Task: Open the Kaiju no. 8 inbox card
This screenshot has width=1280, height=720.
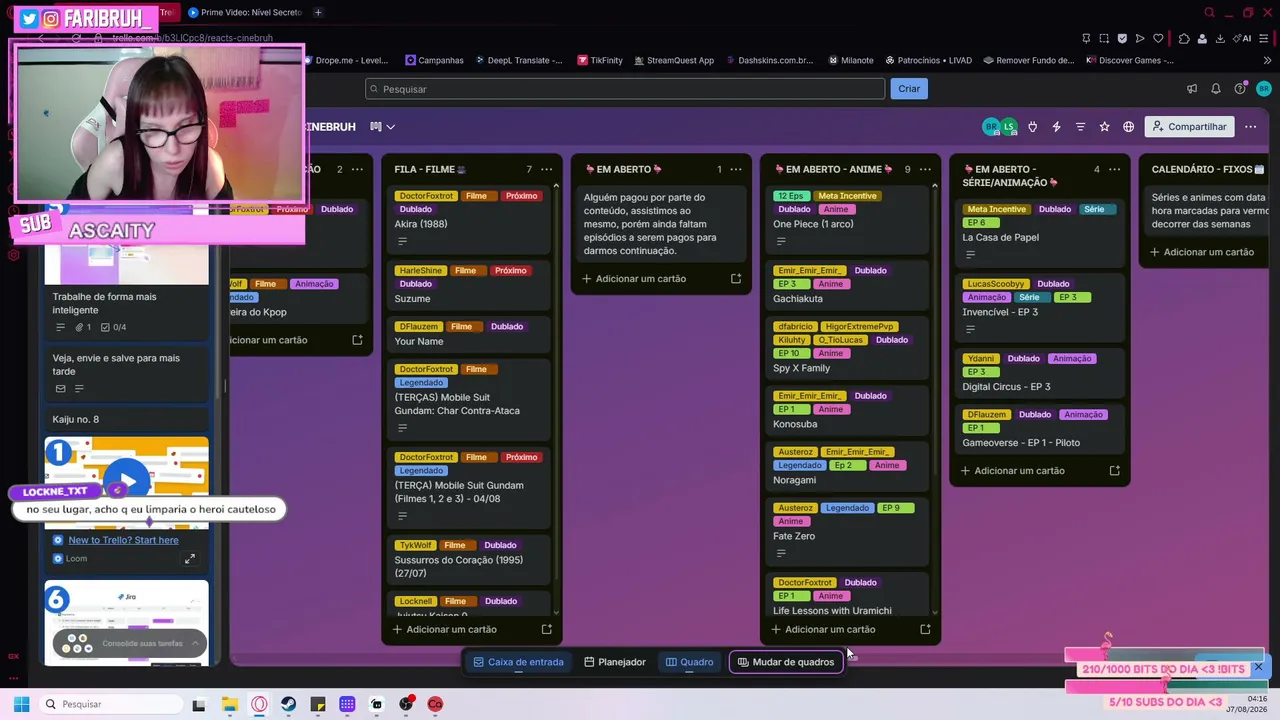Action: [127, 419]
